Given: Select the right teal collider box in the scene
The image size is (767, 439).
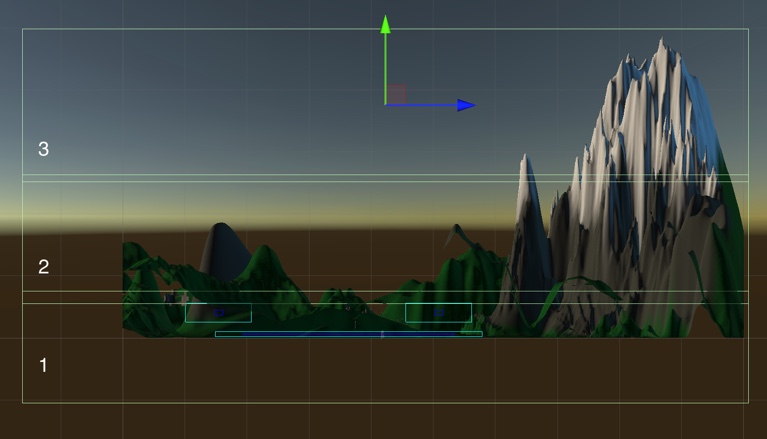Looking at the screenshot, I should point(439,312).
